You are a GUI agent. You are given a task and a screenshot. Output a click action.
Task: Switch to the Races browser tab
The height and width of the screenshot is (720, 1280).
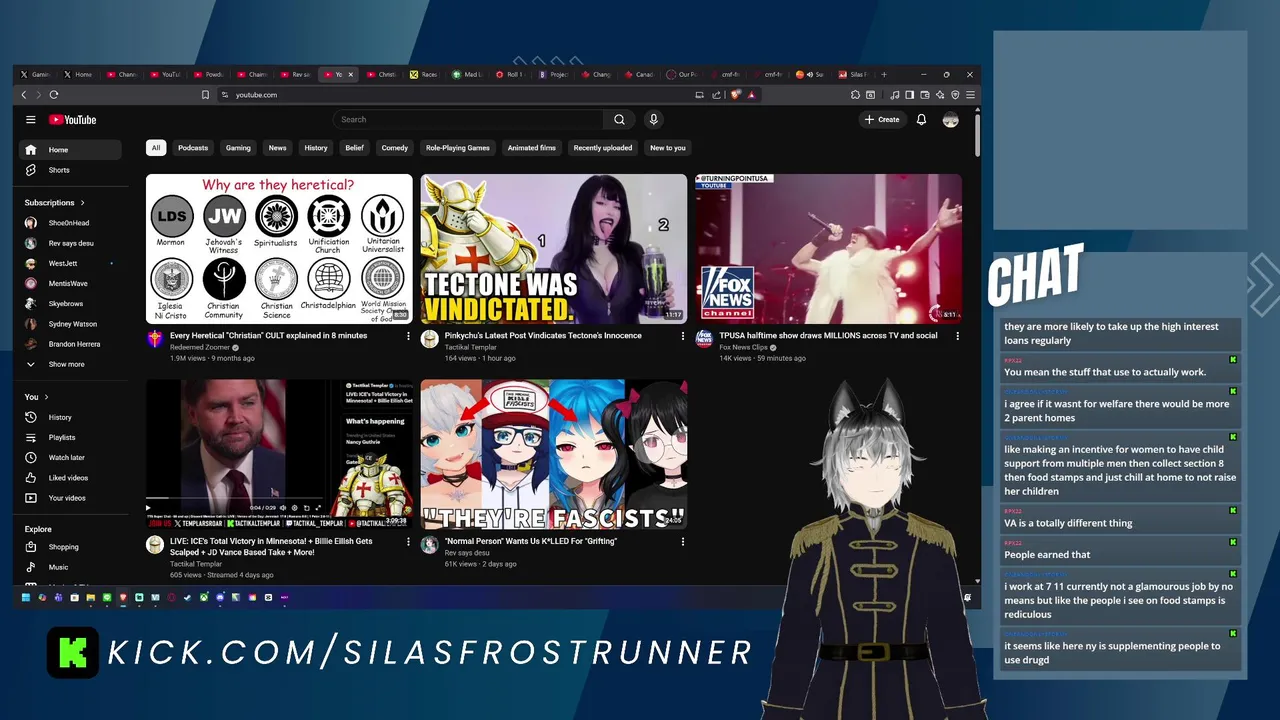point(424,74)
